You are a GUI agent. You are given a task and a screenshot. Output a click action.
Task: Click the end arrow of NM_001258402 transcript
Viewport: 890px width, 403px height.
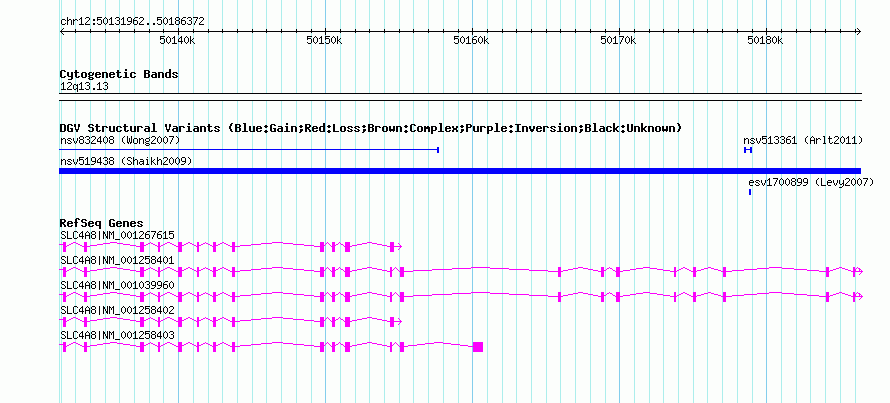pos(398,322)
